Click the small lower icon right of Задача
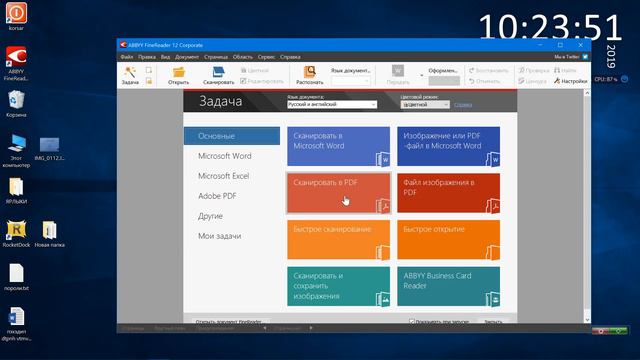 coord(149,81)
